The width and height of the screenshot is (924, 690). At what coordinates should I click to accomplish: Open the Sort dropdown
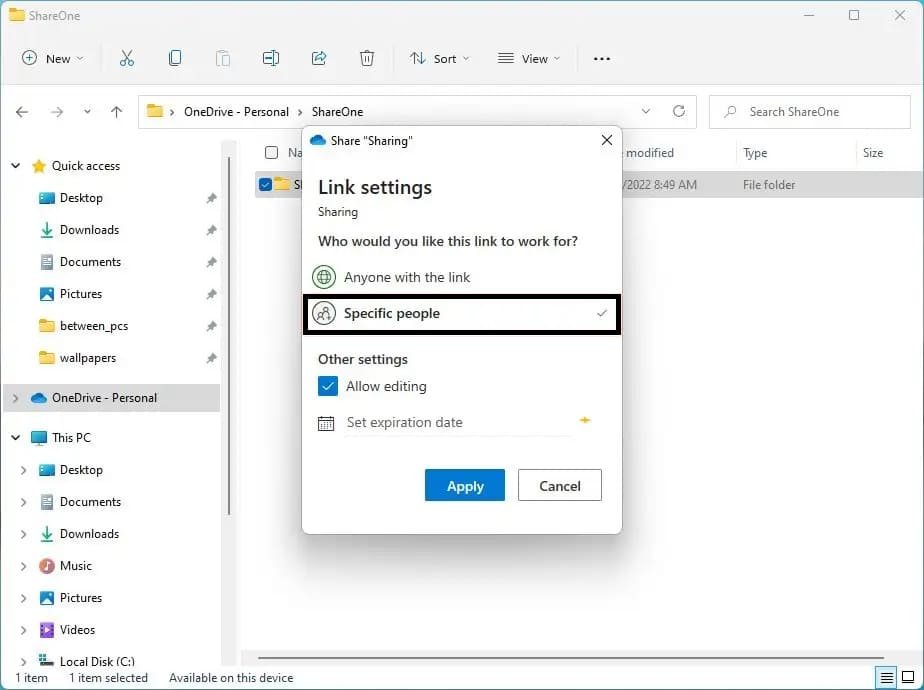pyautogui.click(x=439, y=59)
